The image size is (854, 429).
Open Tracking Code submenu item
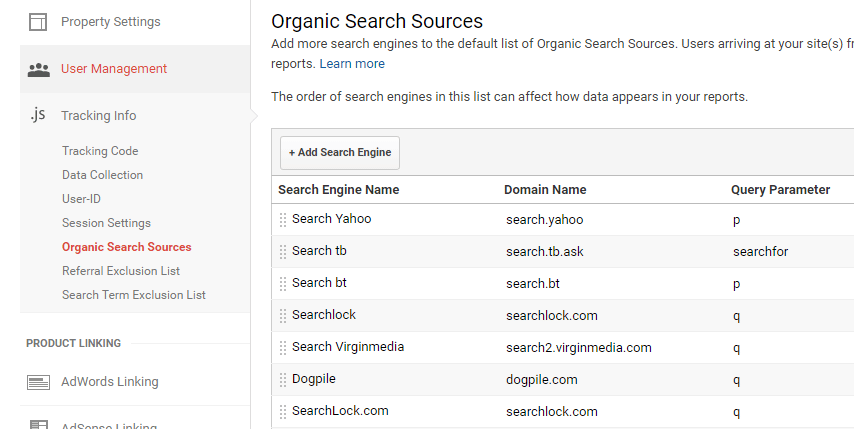click(x=100, y=151)
